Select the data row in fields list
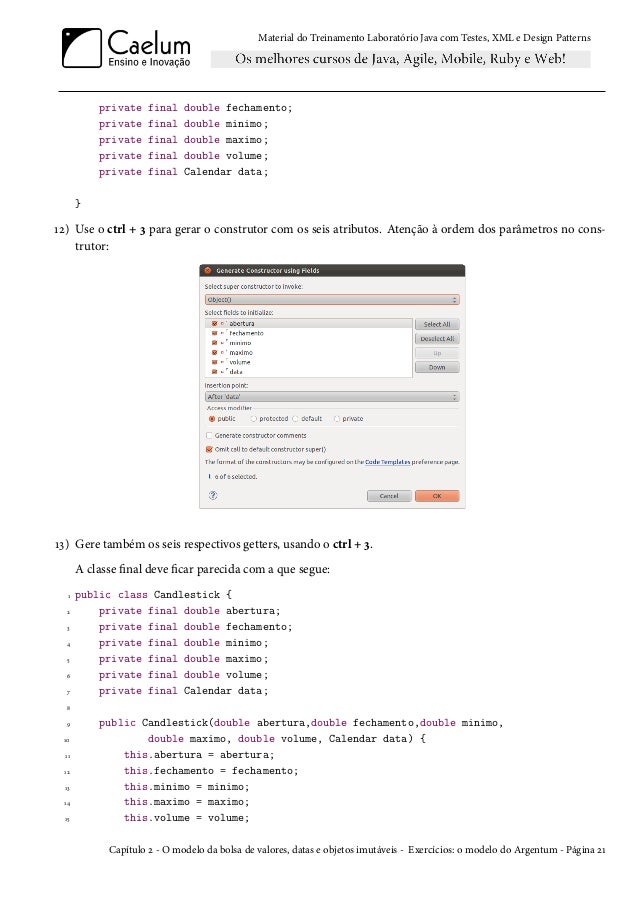The image size is (638, 903). pyautogui.click(x=309, y=372)
